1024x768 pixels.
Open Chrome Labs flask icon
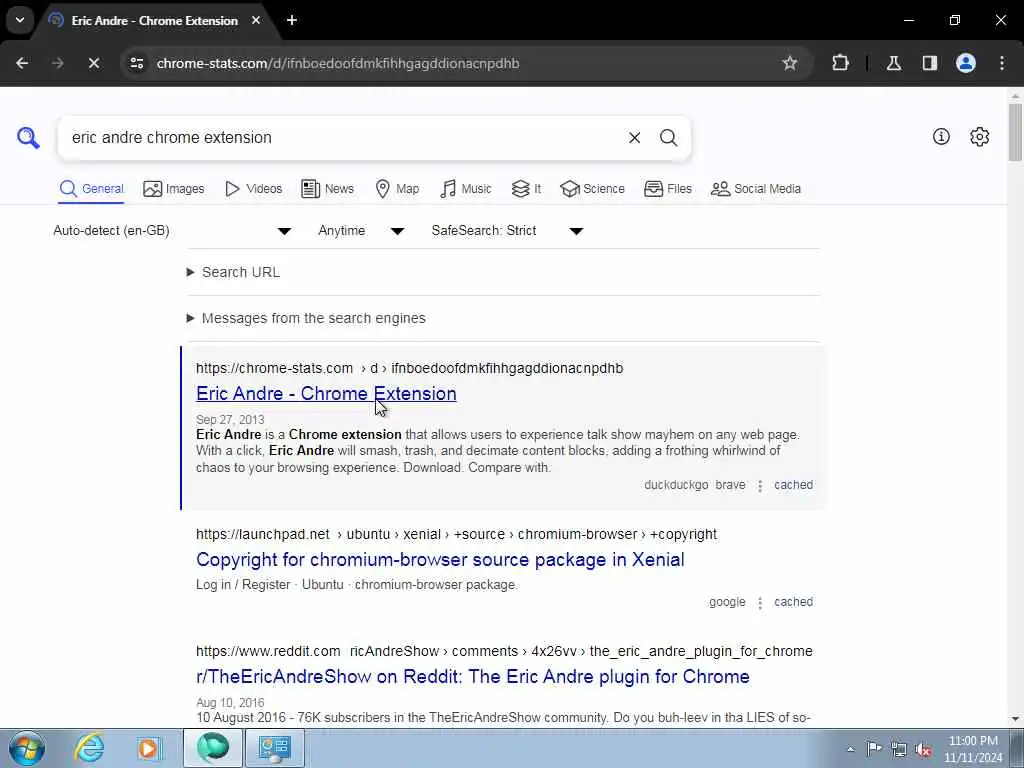pyautogui.click(x=894, y=63)
